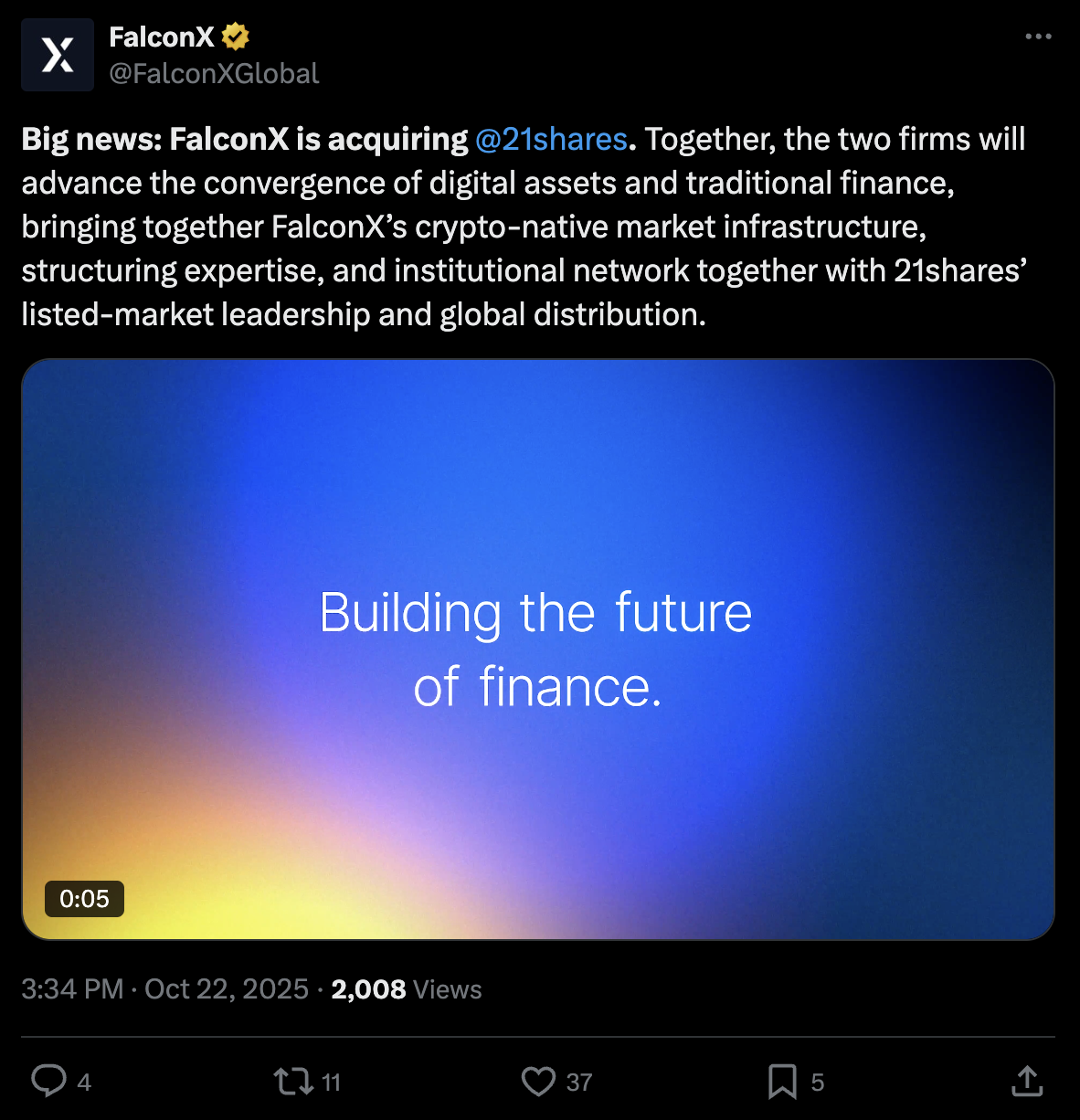
Task: Click the 0:05 video duration badge
Action: 84,899
